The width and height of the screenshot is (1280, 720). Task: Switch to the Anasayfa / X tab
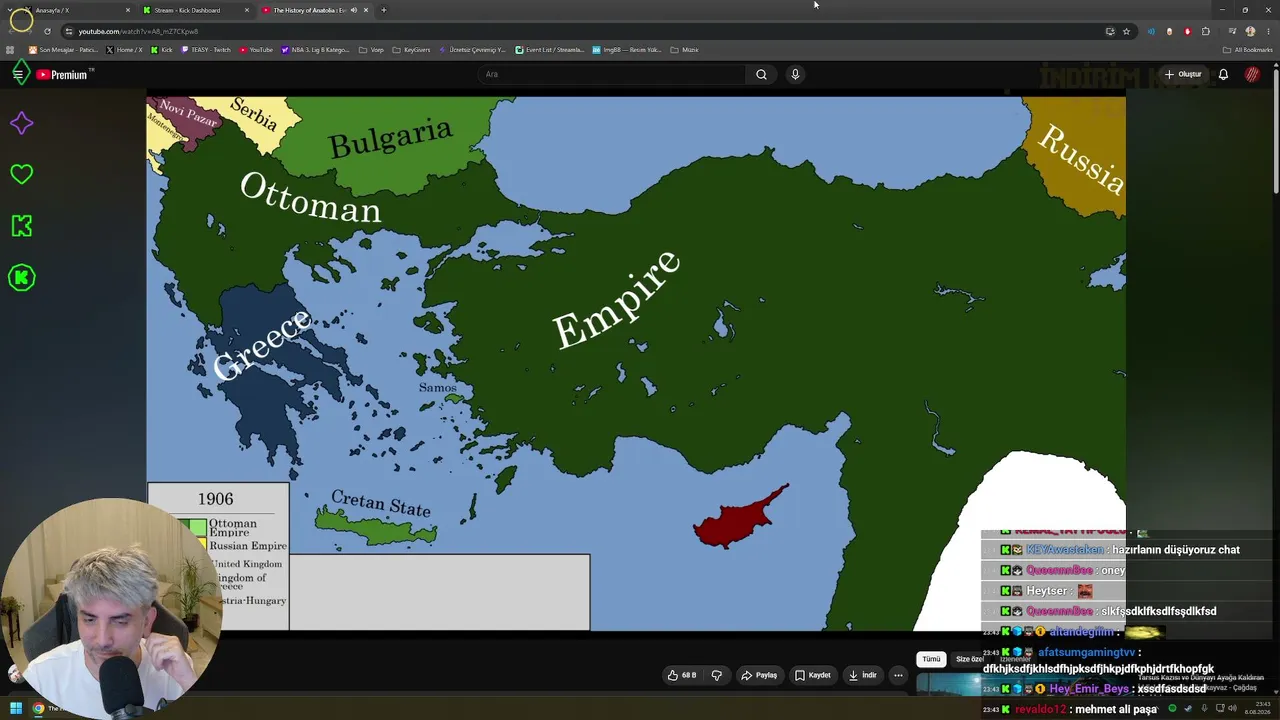(78, 10)
